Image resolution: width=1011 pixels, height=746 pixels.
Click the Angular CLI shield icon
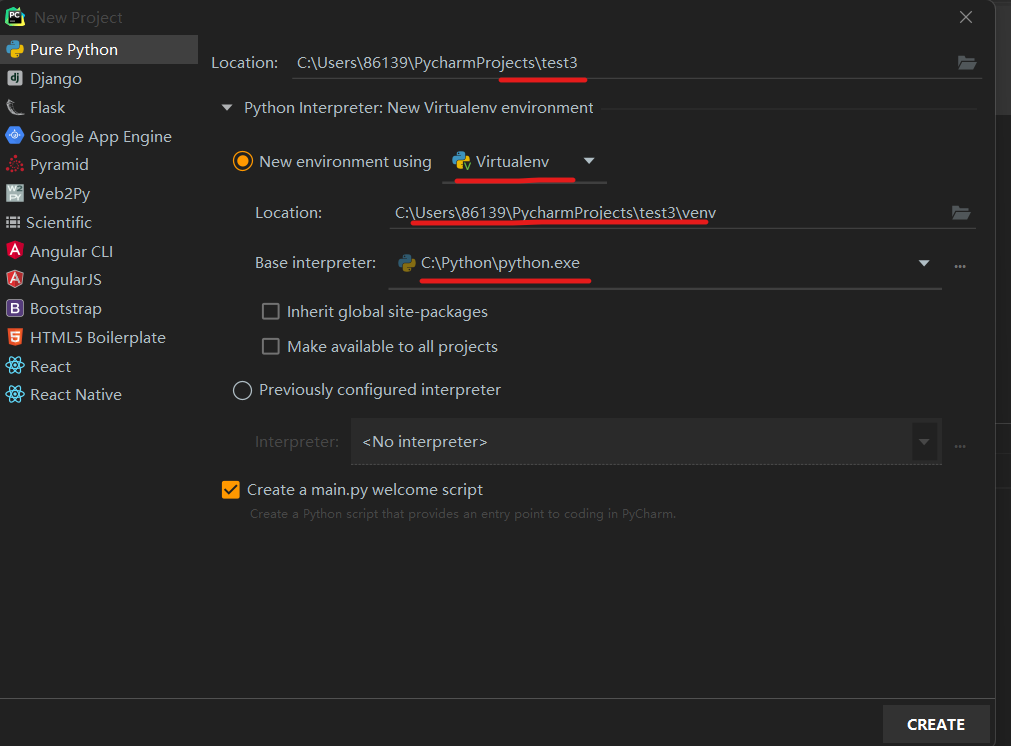pyautogui.click(x=15, y=250)
